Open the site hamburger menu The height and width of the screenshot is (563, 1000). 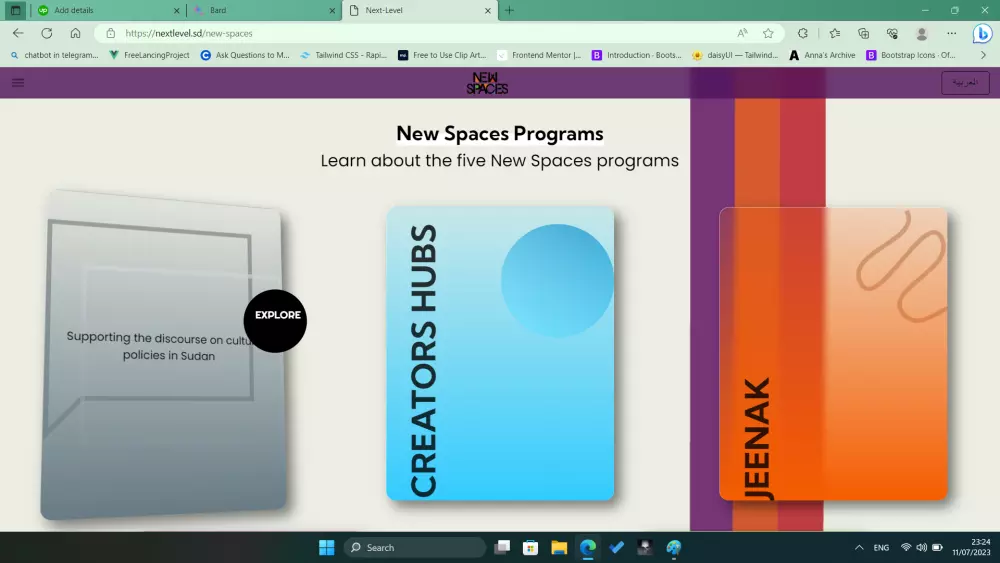[18, 82]
